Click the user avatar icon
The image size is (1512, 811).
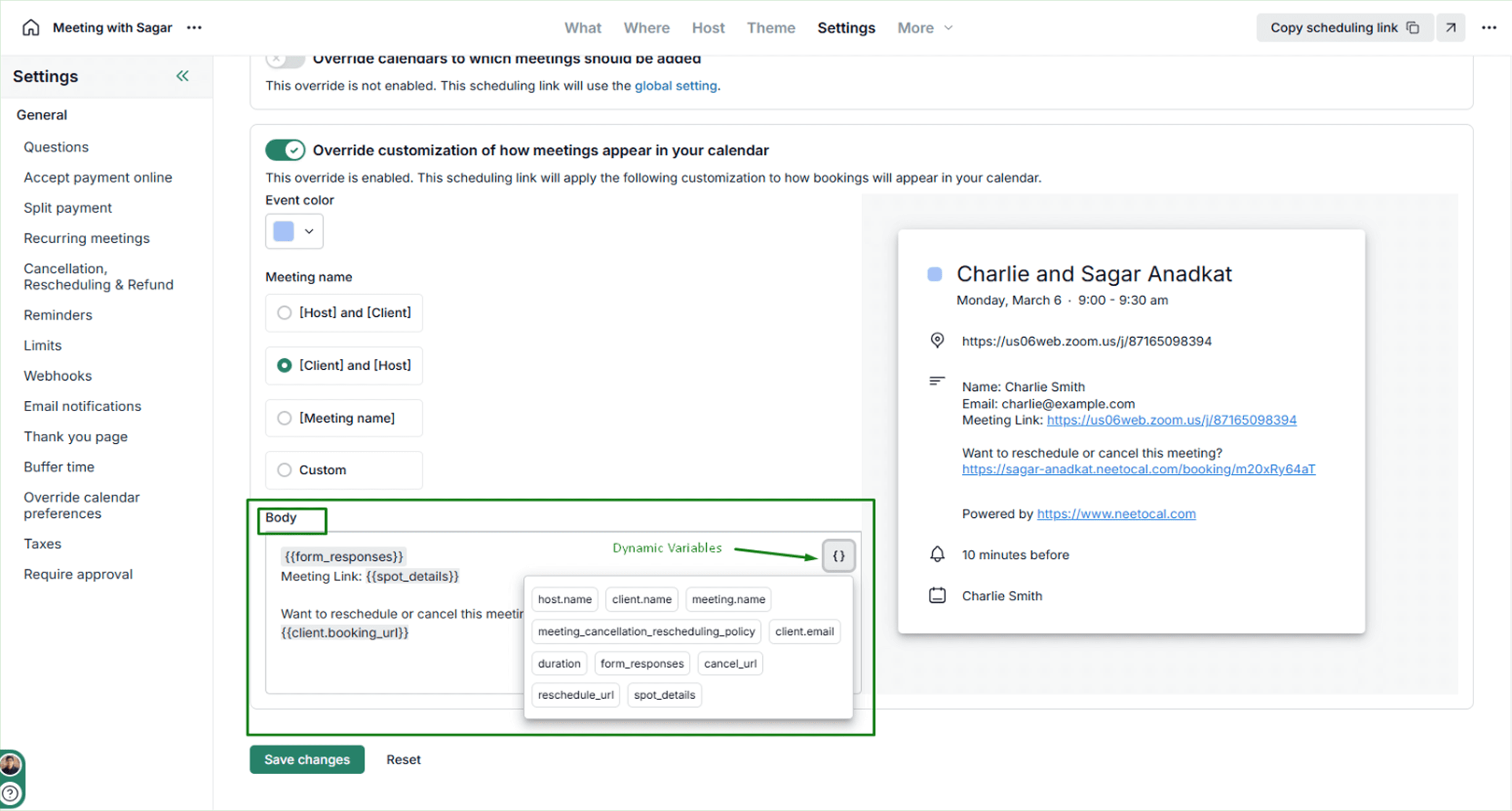tap(10, 765)
